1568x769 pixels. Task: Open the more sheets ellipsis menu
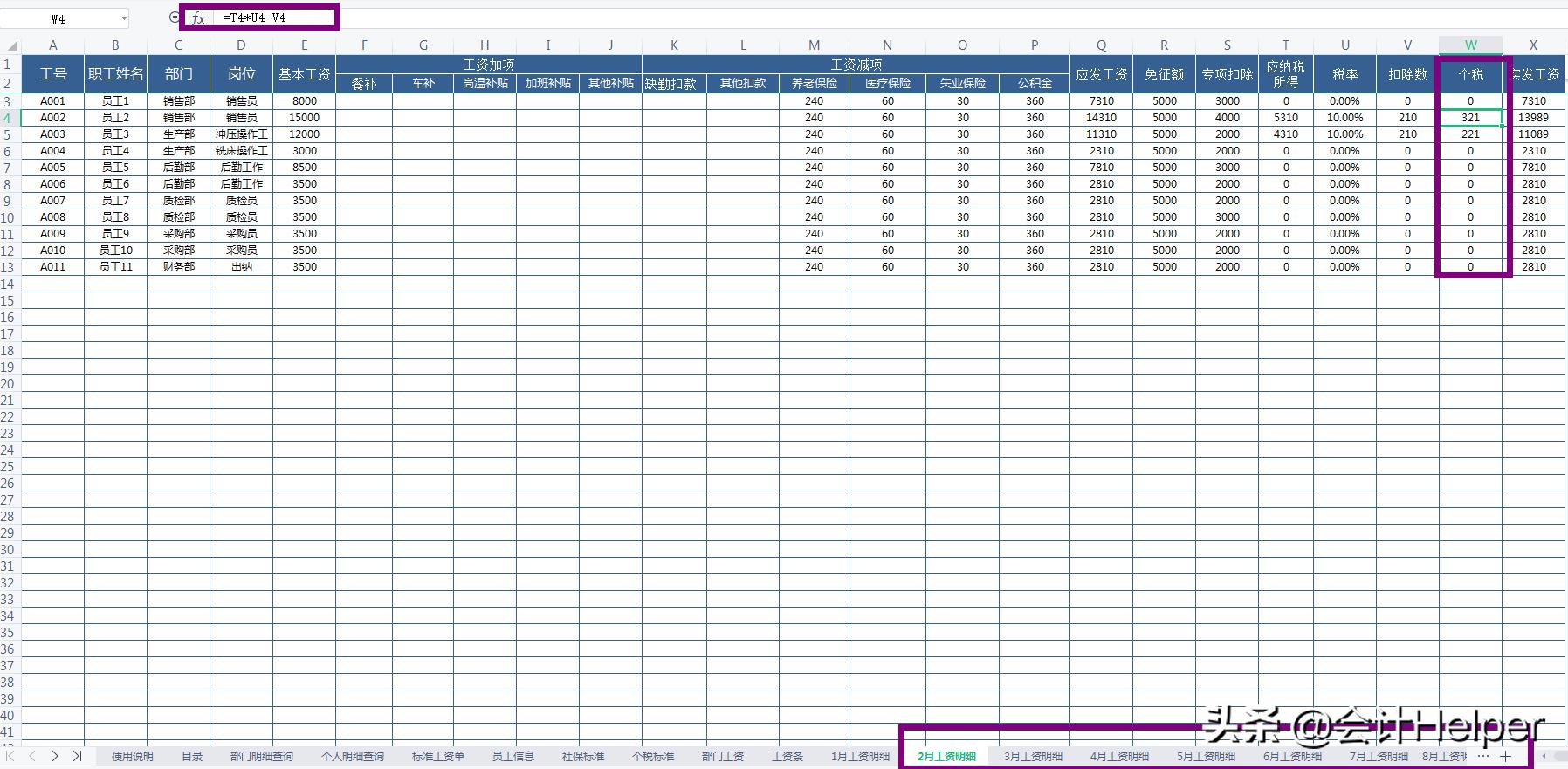click(x=1482, y=756)
